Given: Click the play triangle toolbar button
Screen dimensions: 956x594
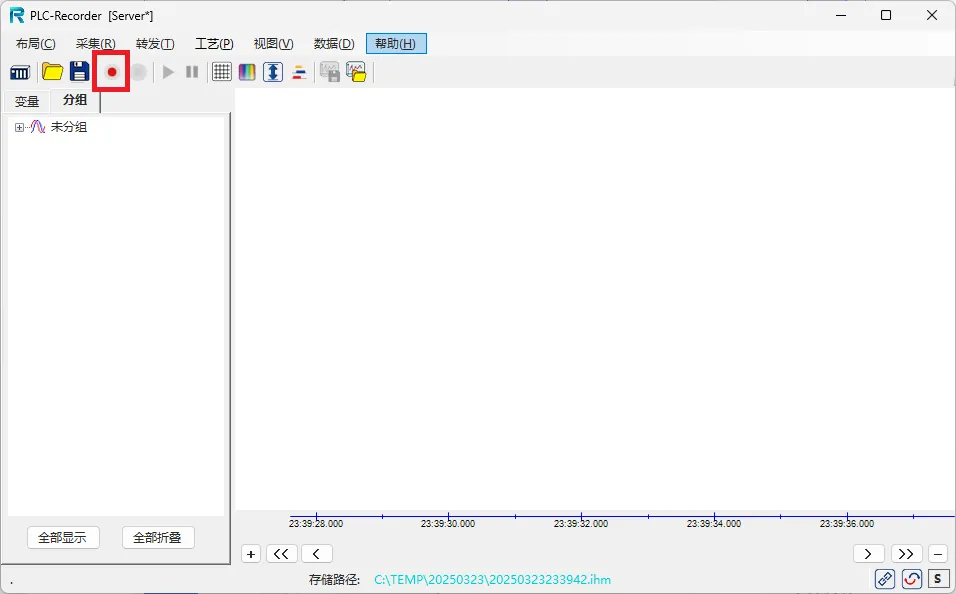Looking at the screenshot, I should pos(168,72).
